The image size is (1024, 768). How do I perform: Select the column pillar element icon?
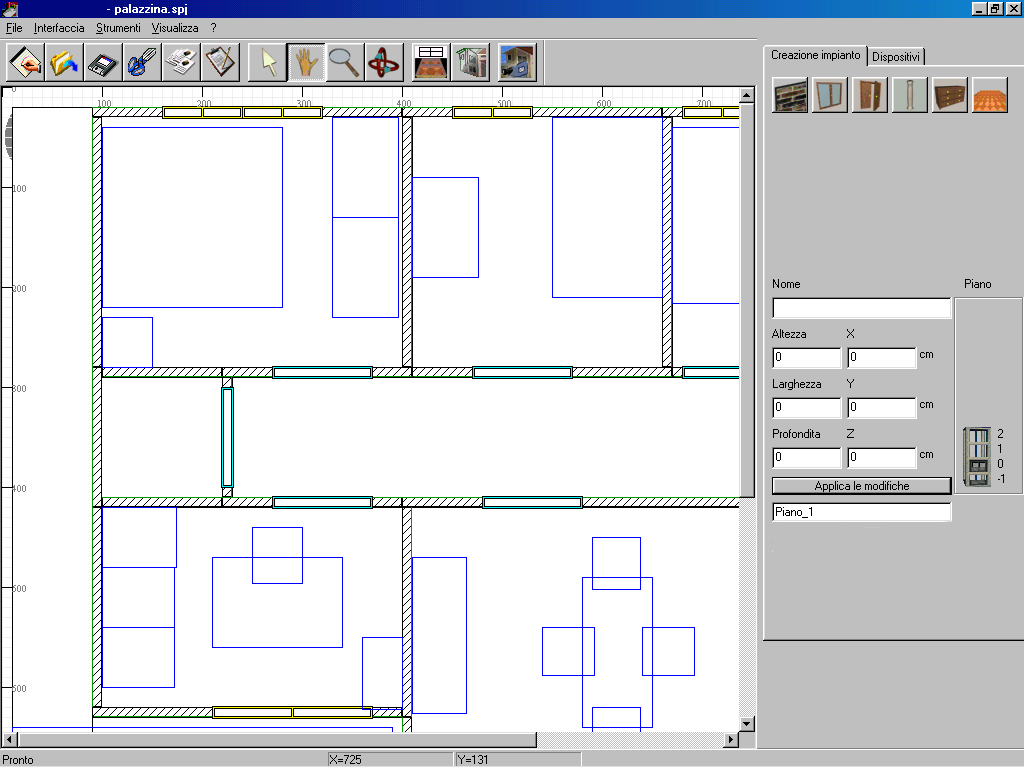click(910, 95)
